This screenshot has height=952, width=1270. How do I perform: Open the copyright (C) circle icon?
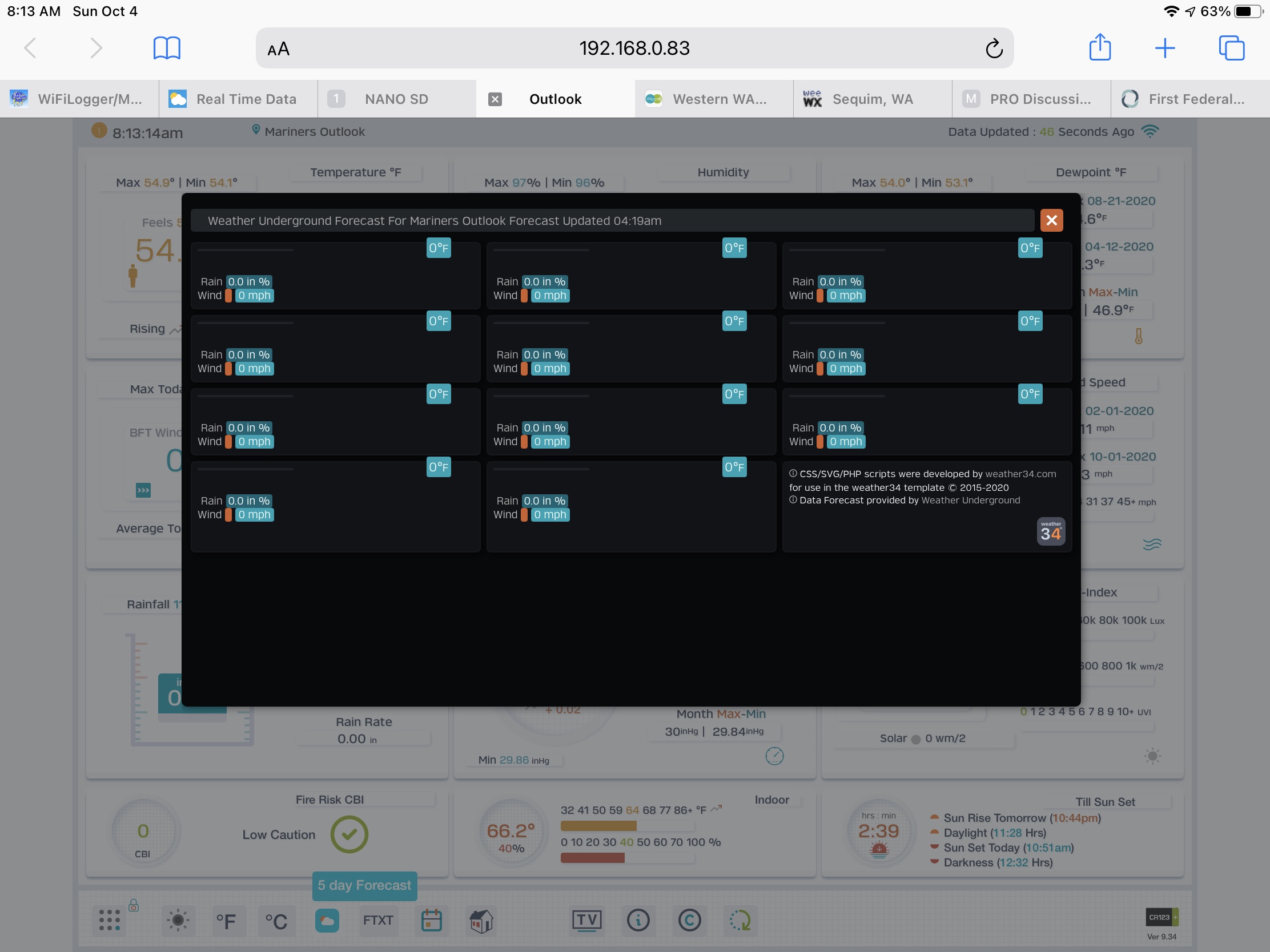point(689,921)
